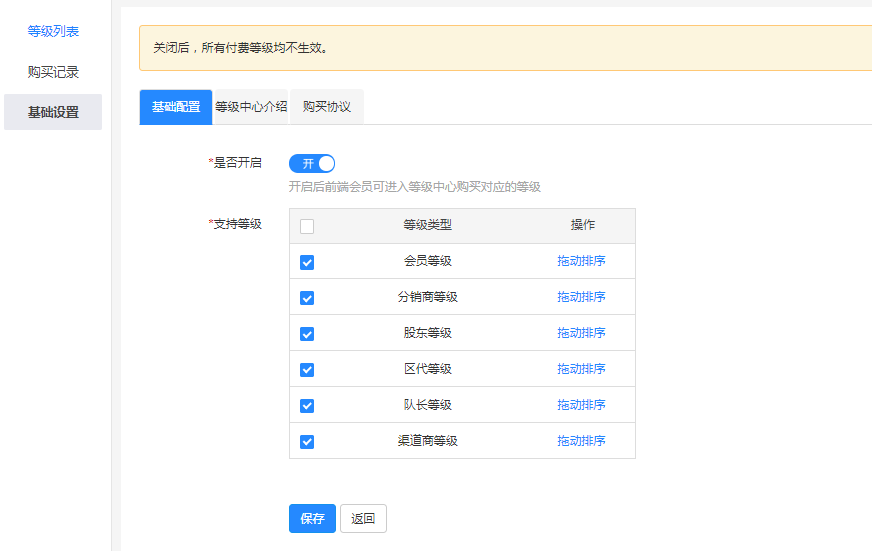Select the 基础配置 tab
This screenshot has height=551, width=872.
click(x=176, y=107)
